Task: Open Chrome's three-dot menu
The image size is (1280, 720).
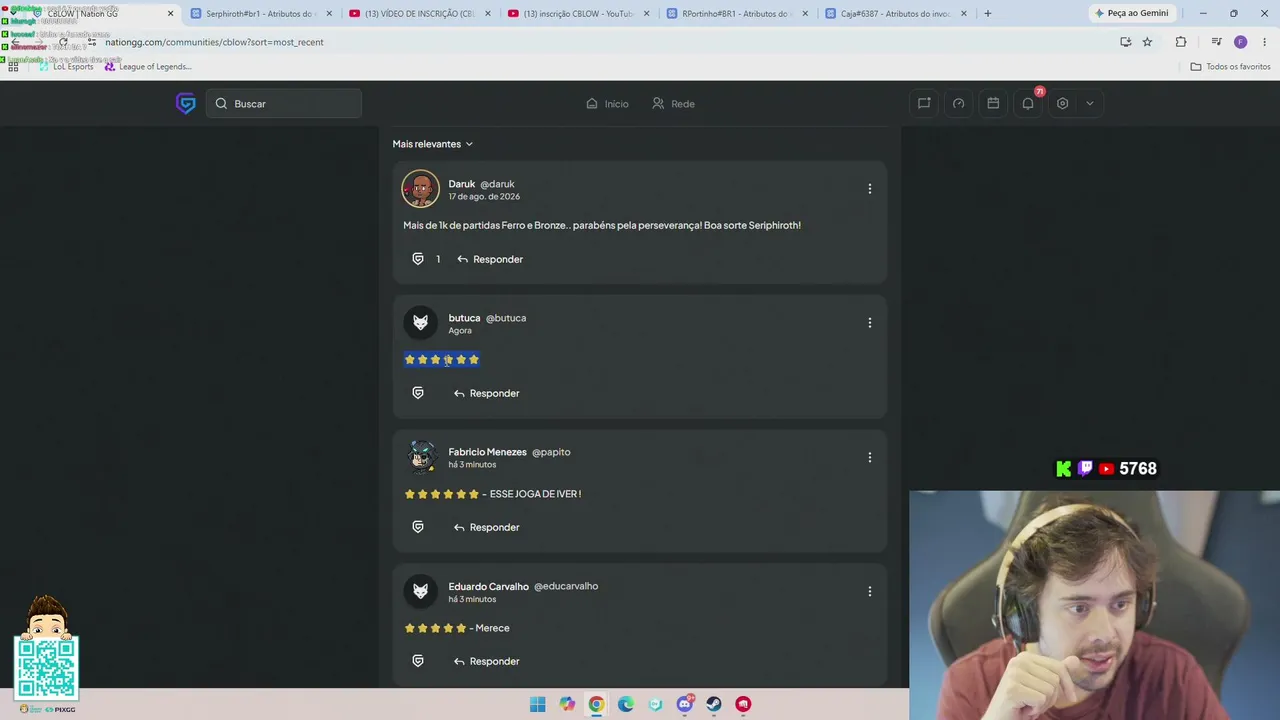Action: click(x=1265, y=42)
